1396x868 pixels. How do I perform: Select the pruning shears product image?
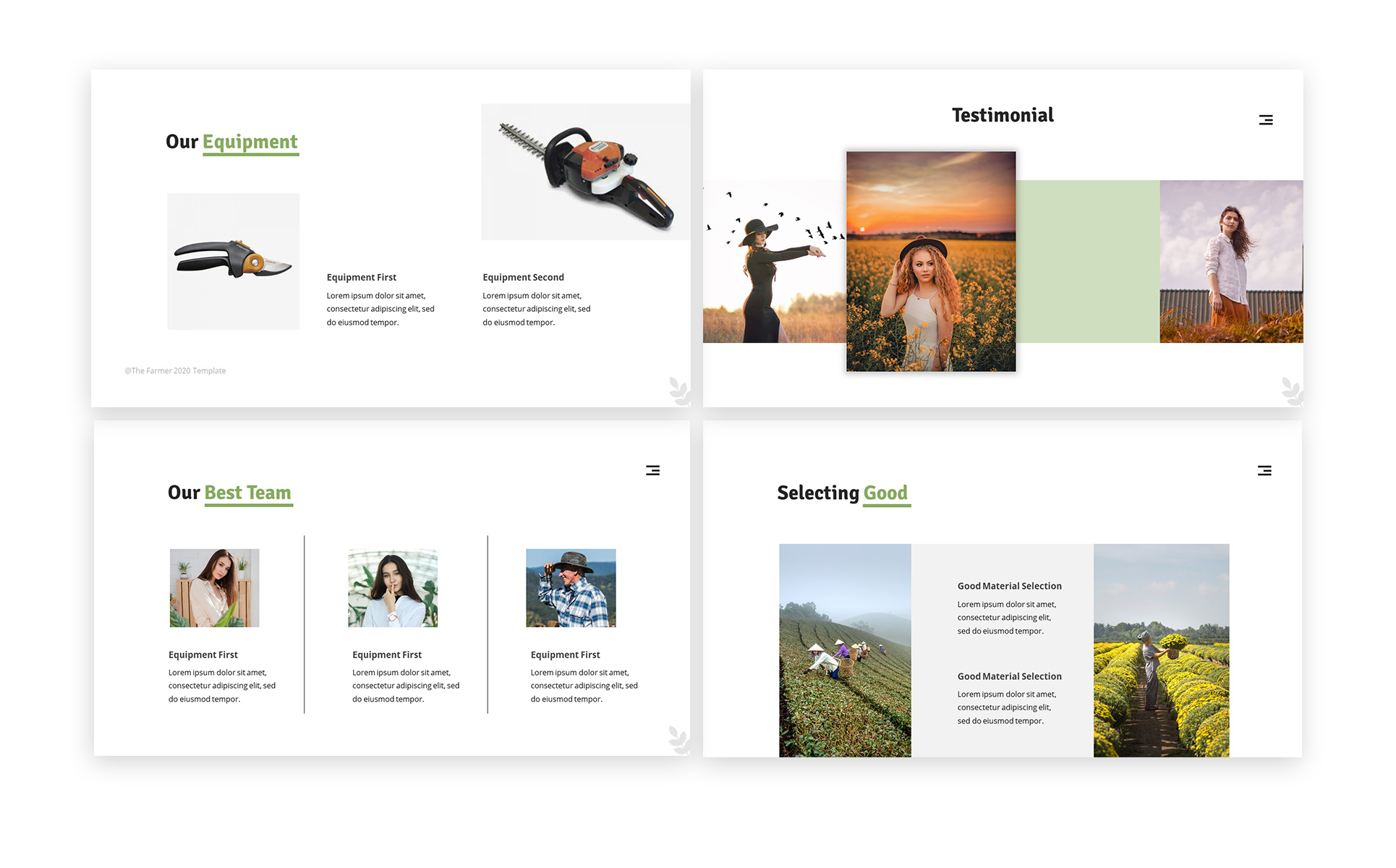point(234,261)
